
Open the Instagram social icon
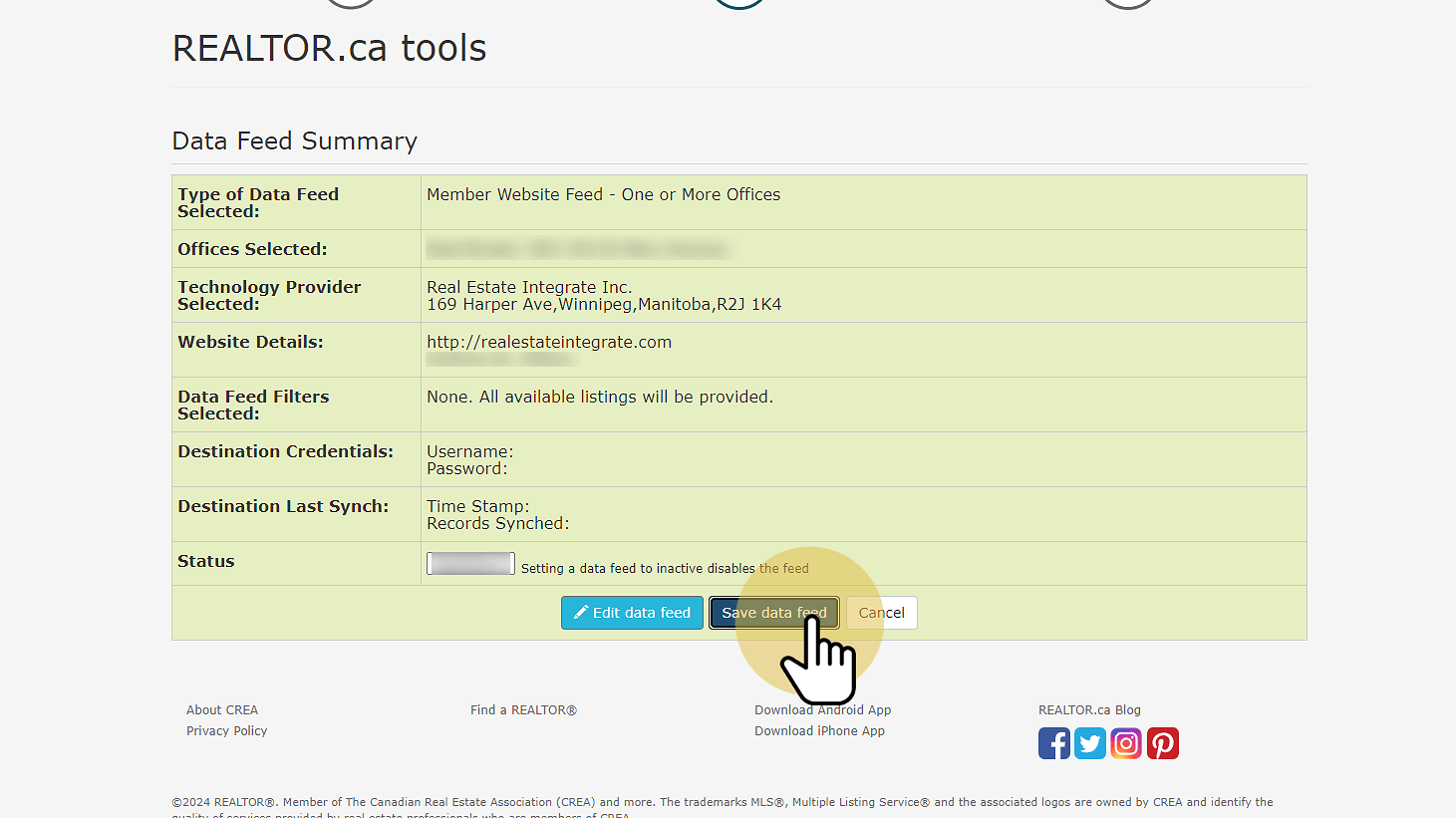coord(1126,743)
